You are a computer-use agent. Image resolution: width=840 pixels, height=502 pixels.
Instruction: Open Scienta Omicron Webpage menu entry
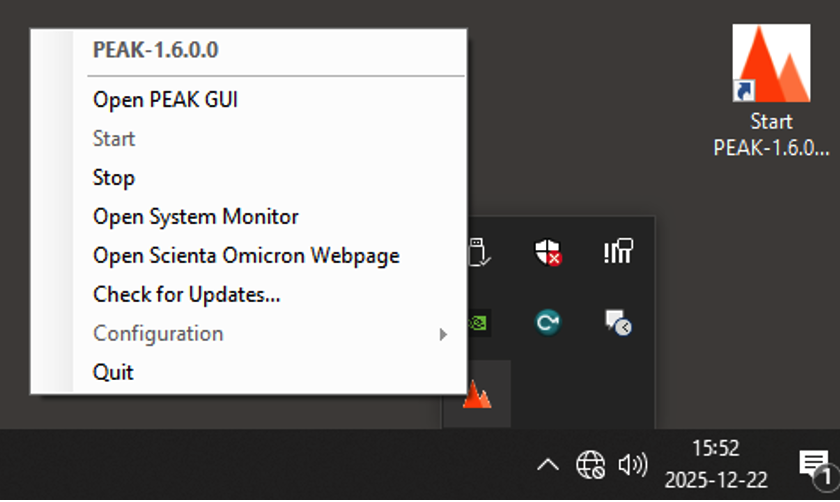click(x=246, y=256)
